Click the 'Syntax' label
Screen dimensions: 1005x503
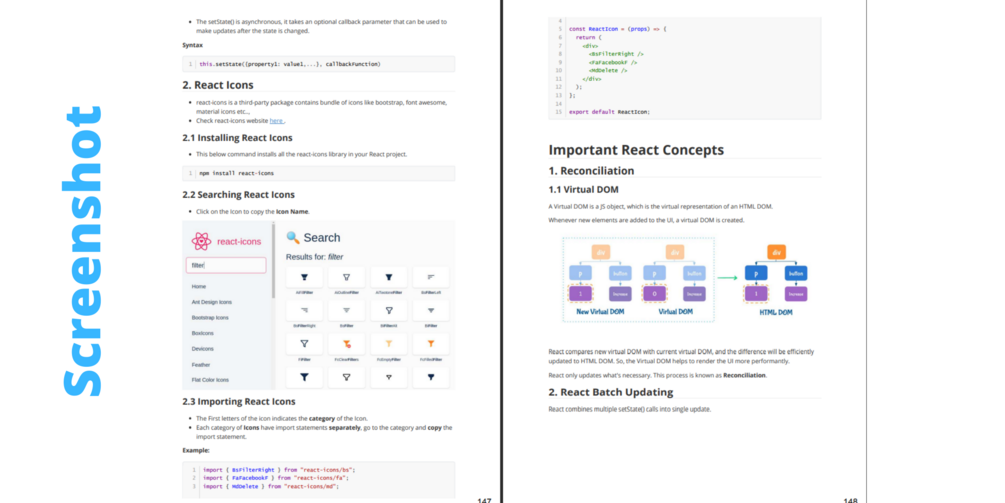tap(192, 45)
